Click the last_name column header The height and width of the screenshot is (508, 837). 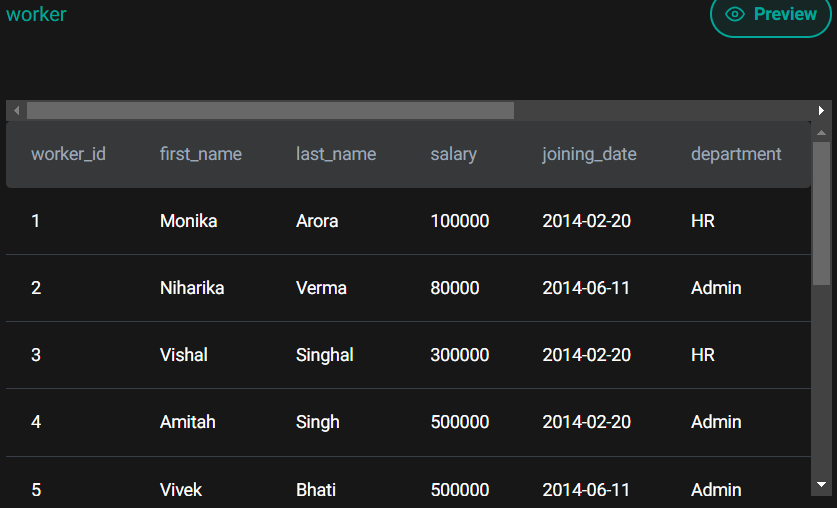click(x=336, y=154)
